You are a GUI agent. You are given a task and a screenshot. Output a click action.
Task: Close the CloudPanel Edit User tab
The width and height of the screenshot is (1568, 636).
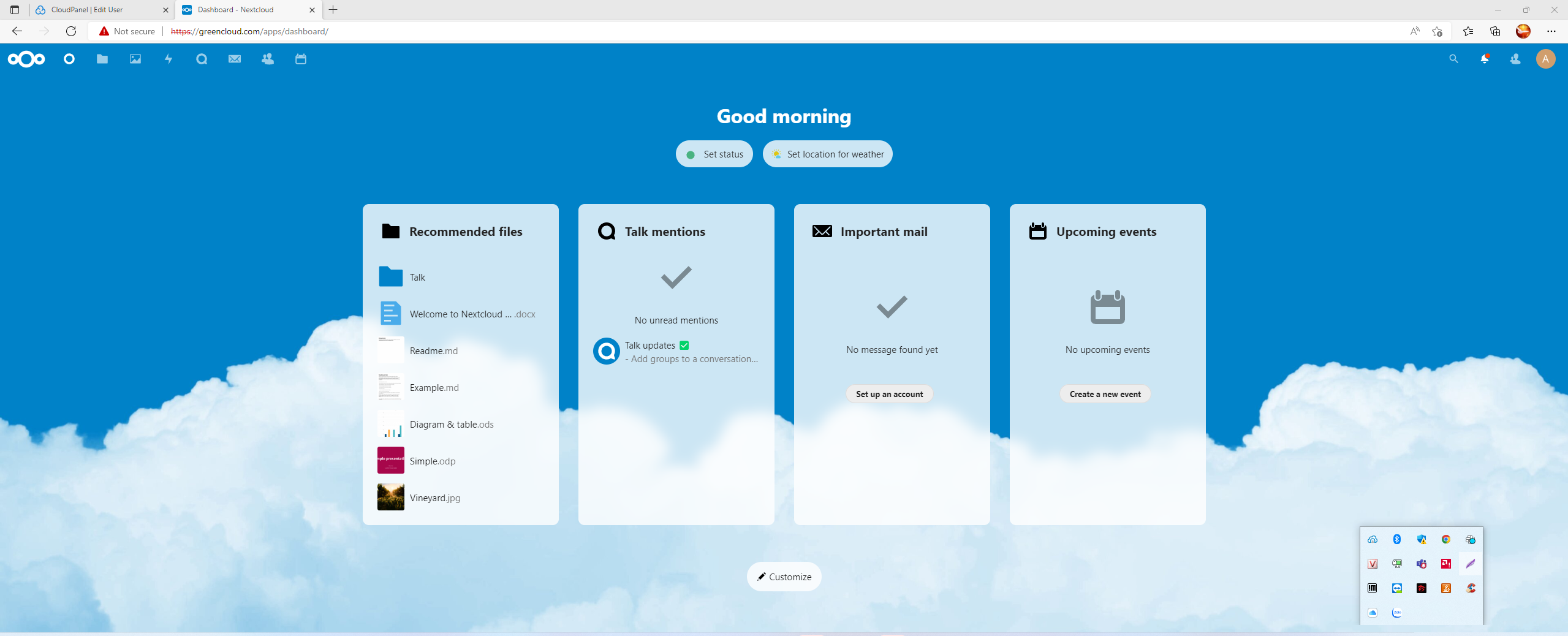point(165,10)
